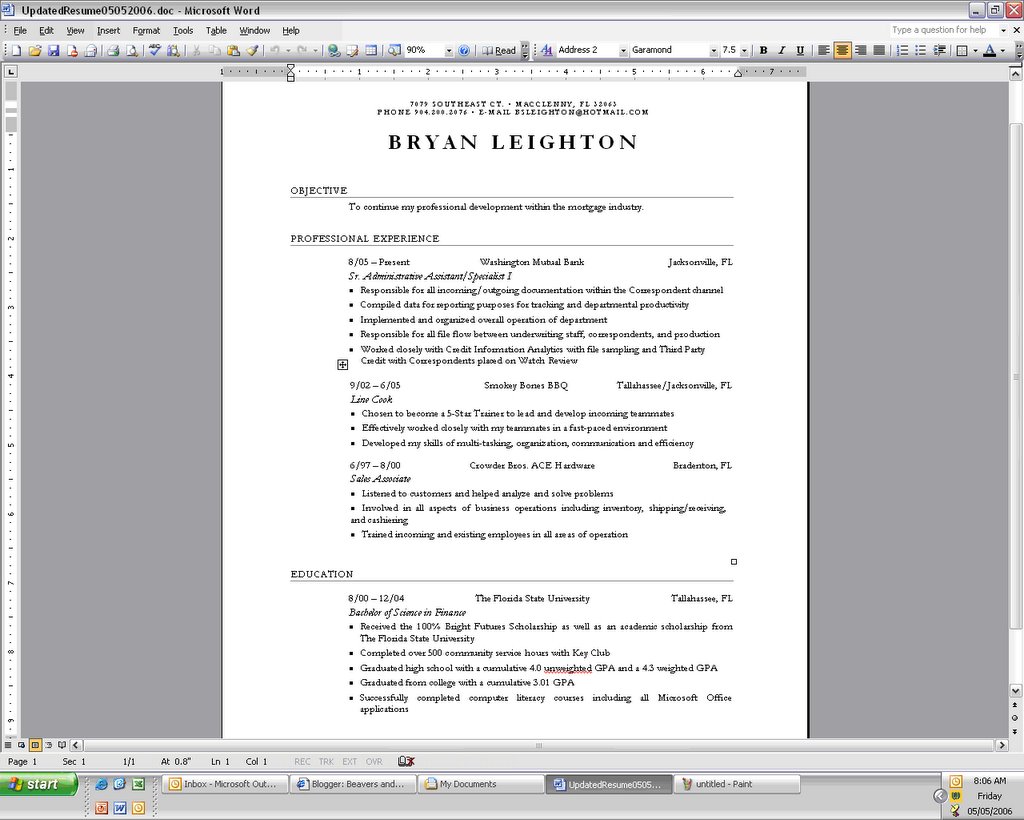Click the spelling status book icon

click(x=406, y=761)
